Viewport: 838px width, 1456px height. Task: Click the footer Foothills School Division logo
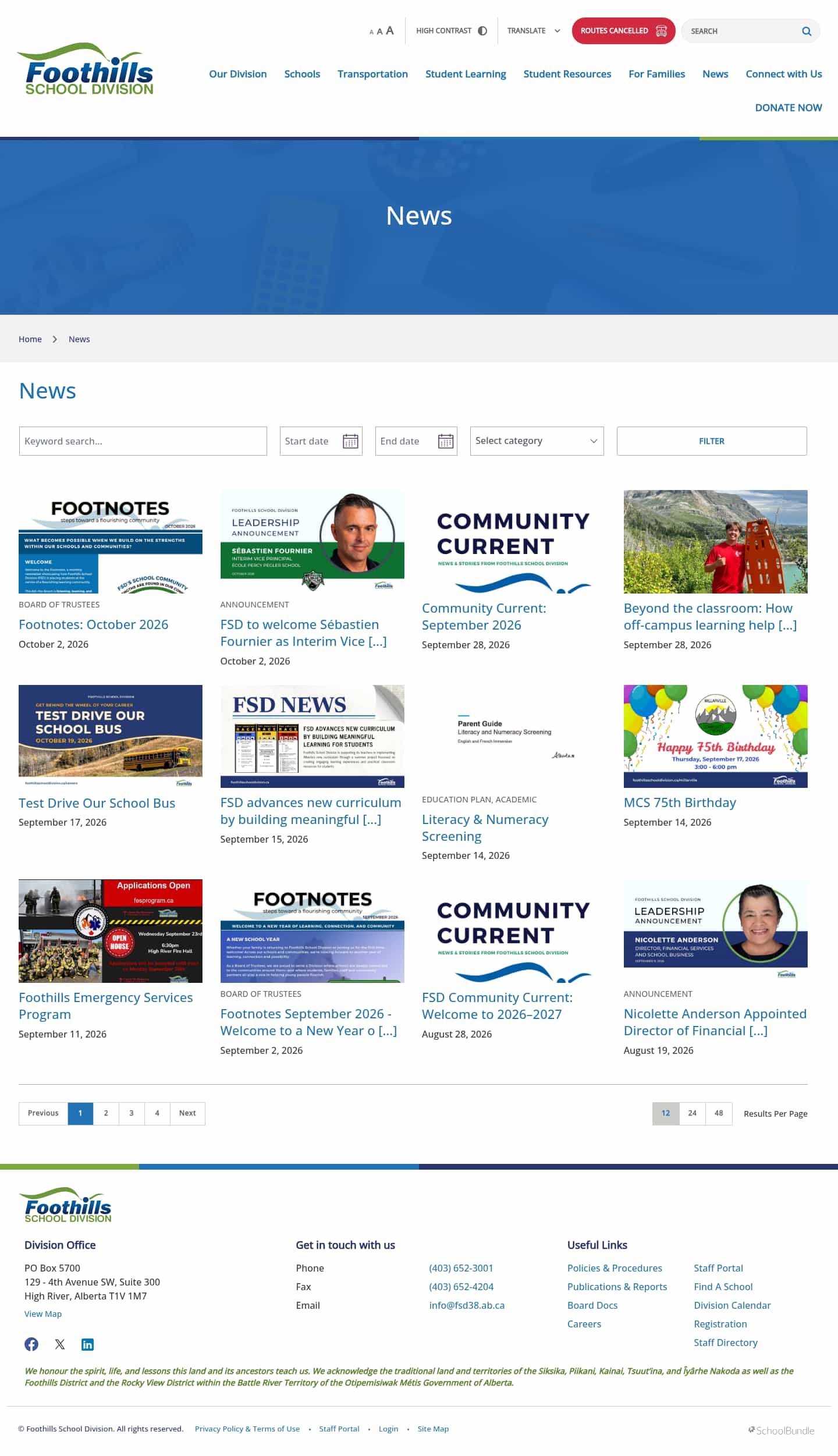point(66,1205)
